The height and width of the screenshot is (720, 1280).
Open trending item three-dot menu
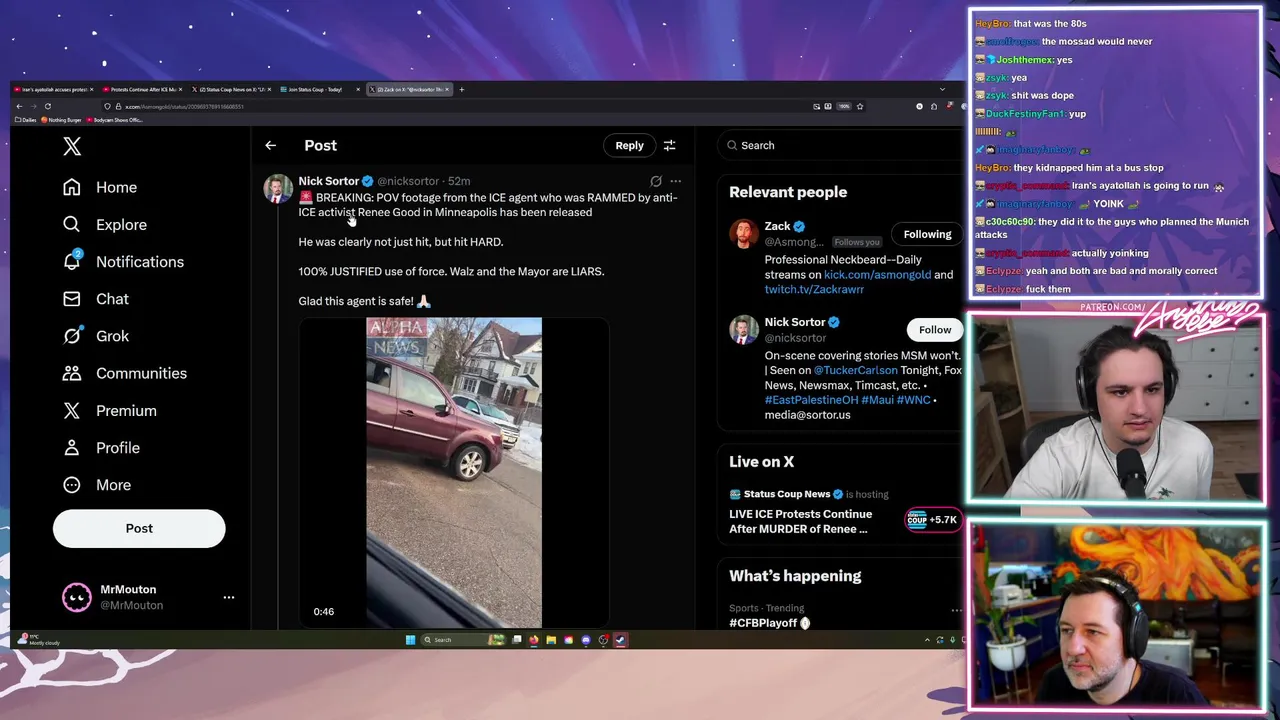[x=956, y=610]
